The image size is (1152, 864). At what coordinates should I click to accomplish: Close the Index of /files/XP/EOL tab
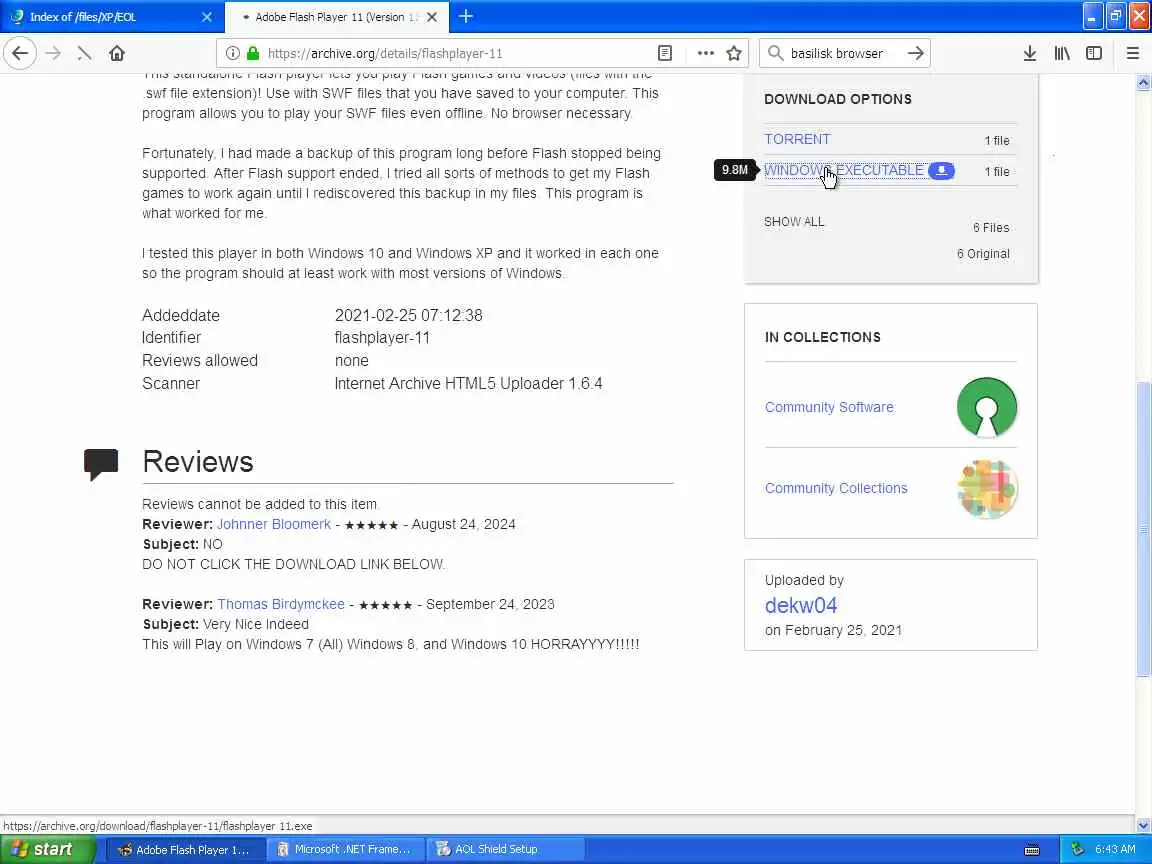[x=207, y=16]
